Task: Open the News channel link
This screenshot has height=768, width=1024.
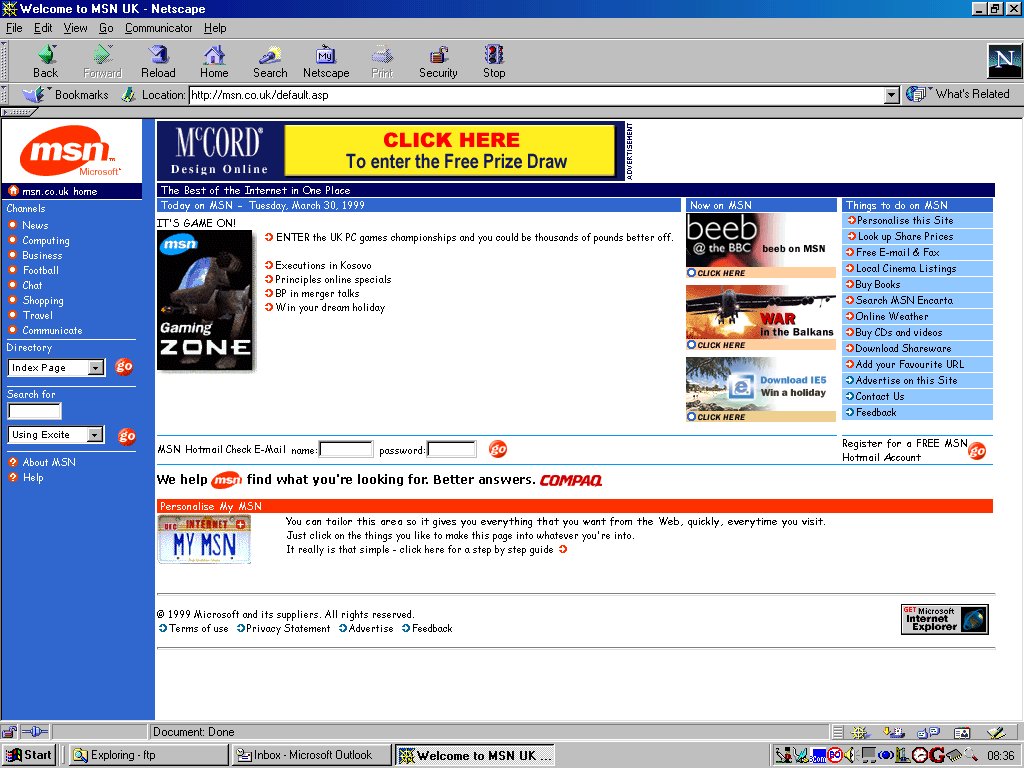Action: click(35, 225)
